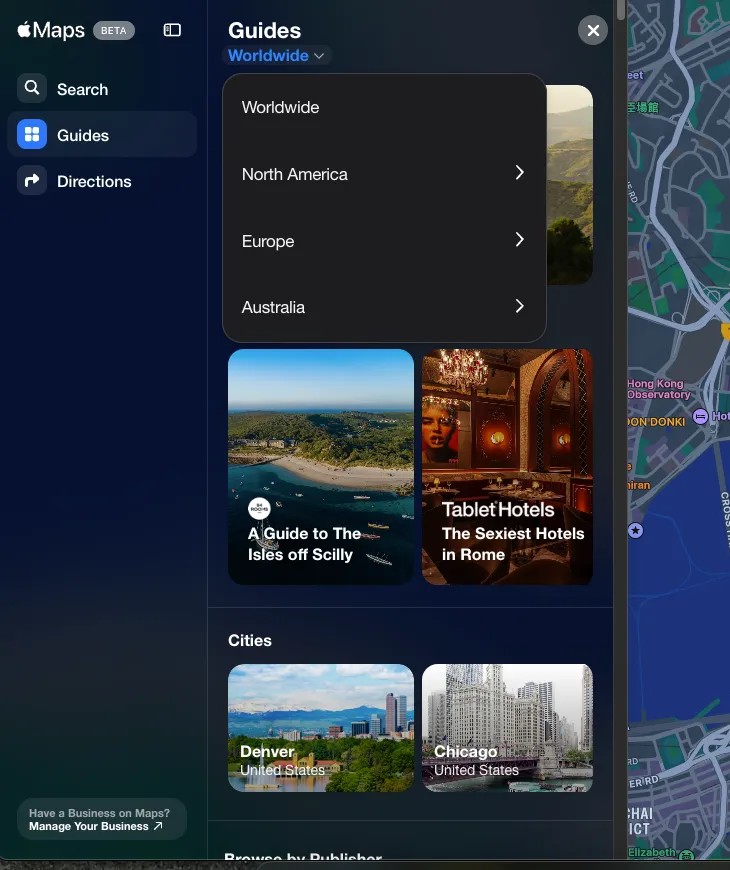Collapse the Worldwide region dropdown
The height and width of the screenshot is (870, 730).
277,56
